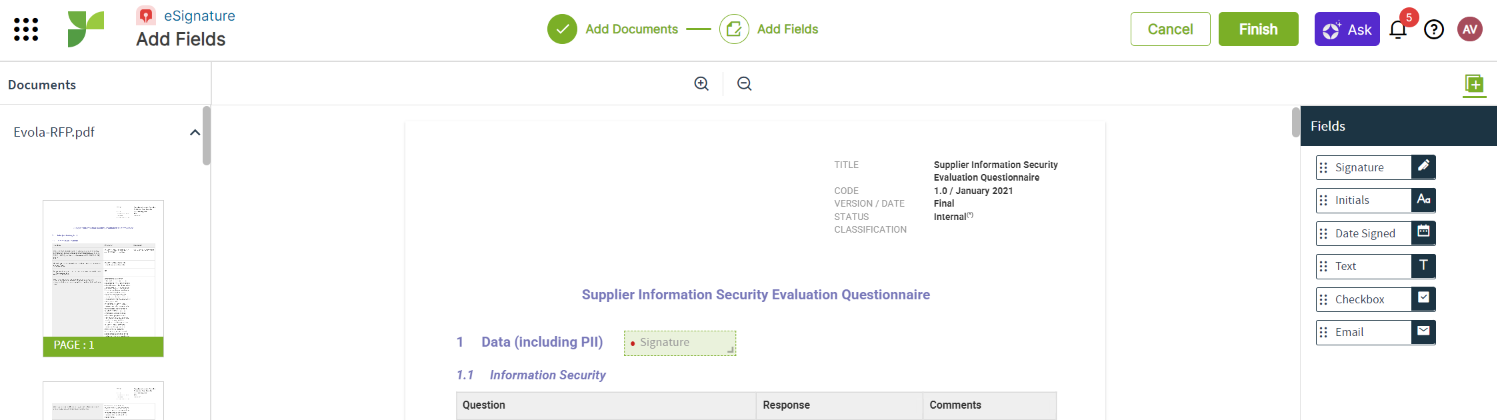Click the '1.1 Information Security' heading
The height and width of the screenshot is (420, 1497).
pos(531,375)
